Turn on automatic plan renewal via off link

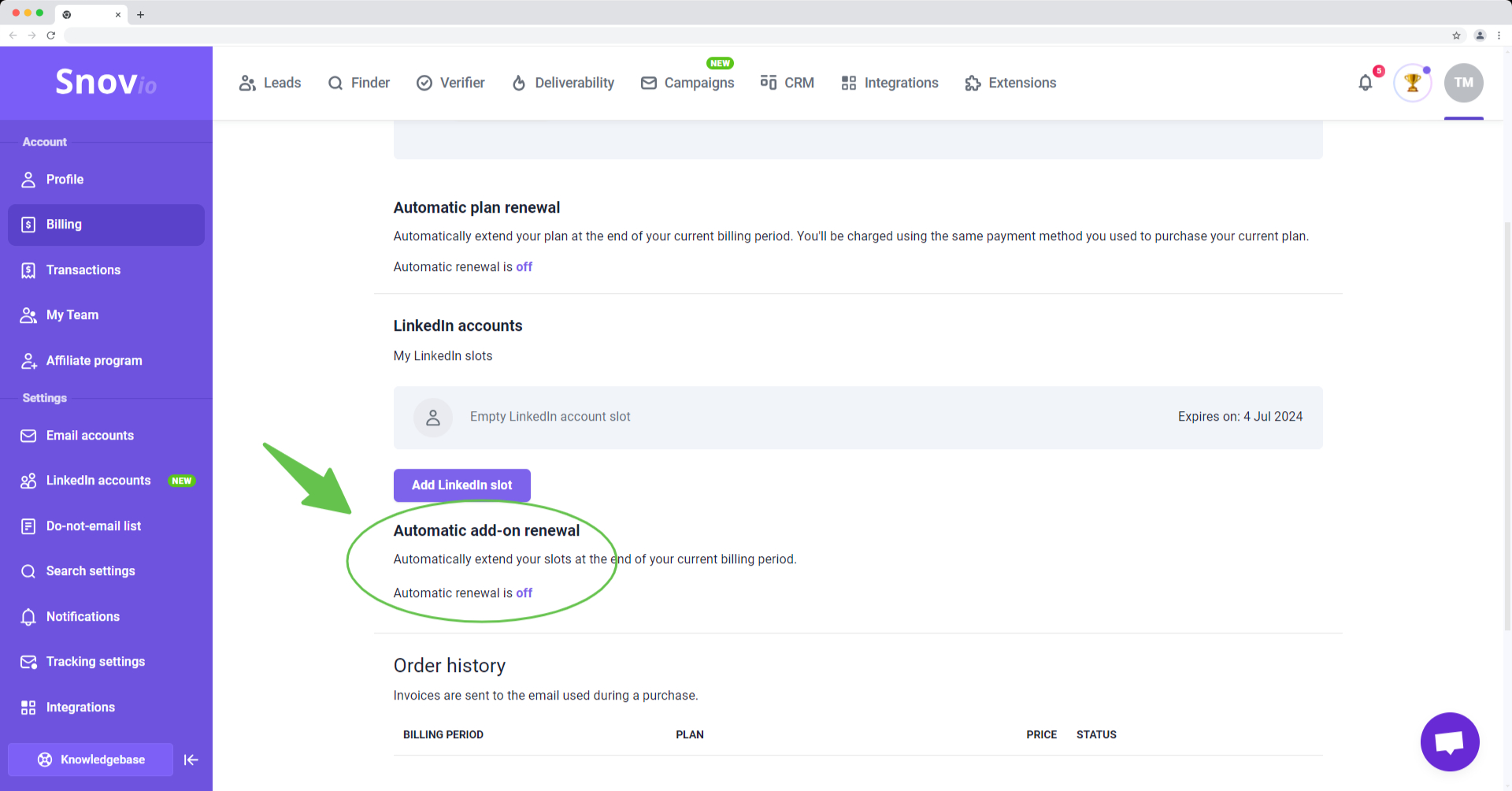[x=524, y=267]
